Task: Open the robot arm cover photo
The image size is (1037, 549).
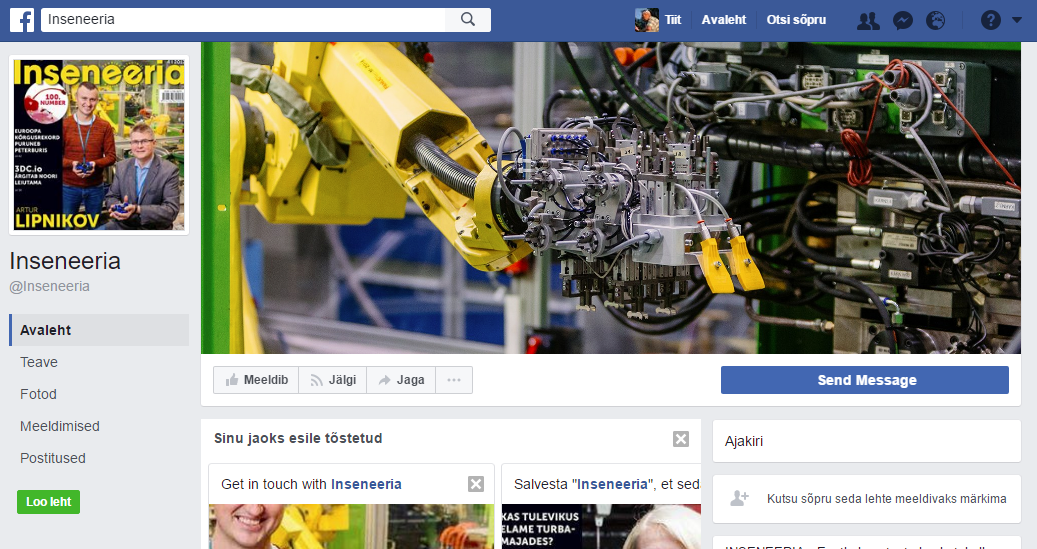Action: pyautogui.click(x=610, y=198)
